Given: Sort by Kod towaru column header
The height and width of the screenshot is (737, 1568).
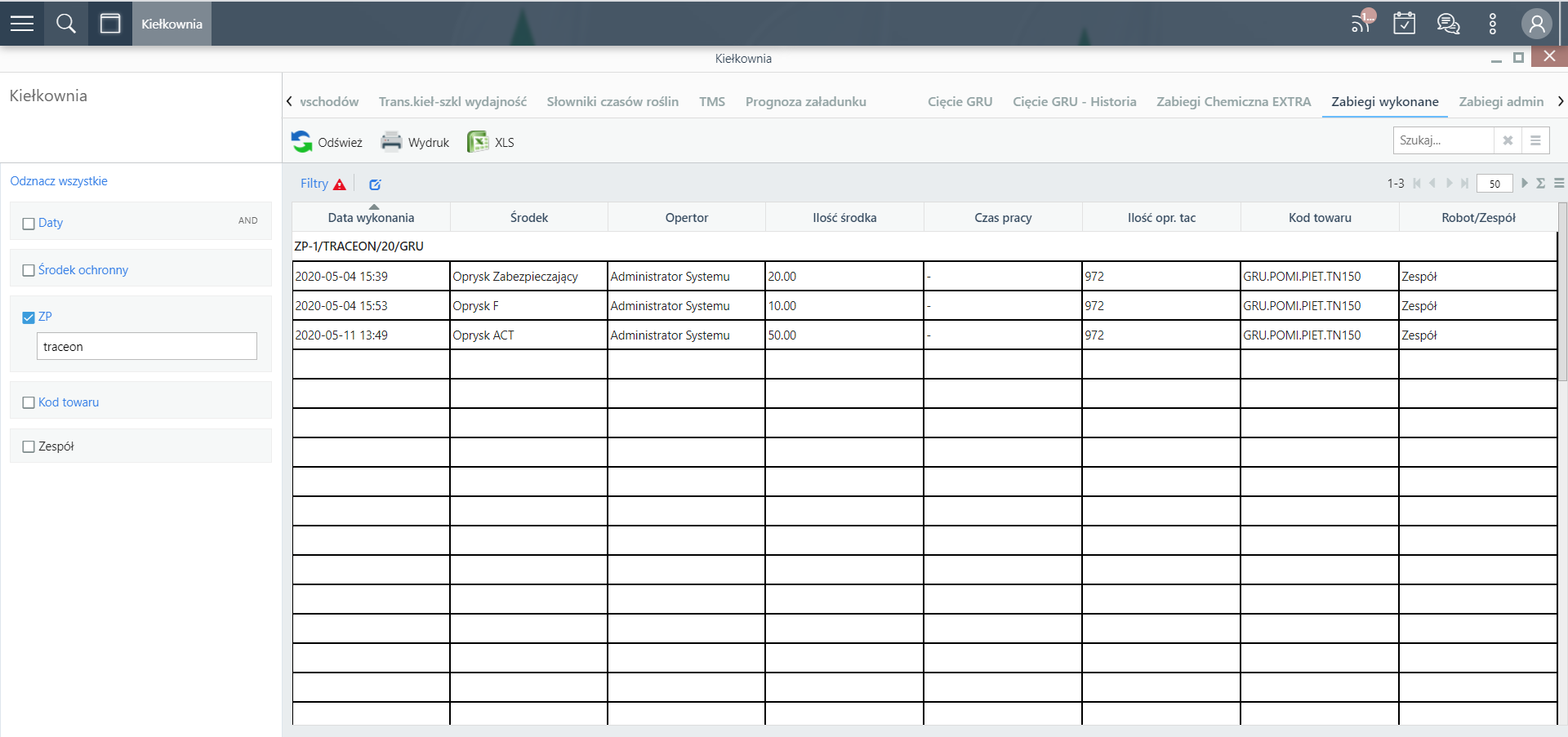Looking at the screenshot, I should (1320, 218).
